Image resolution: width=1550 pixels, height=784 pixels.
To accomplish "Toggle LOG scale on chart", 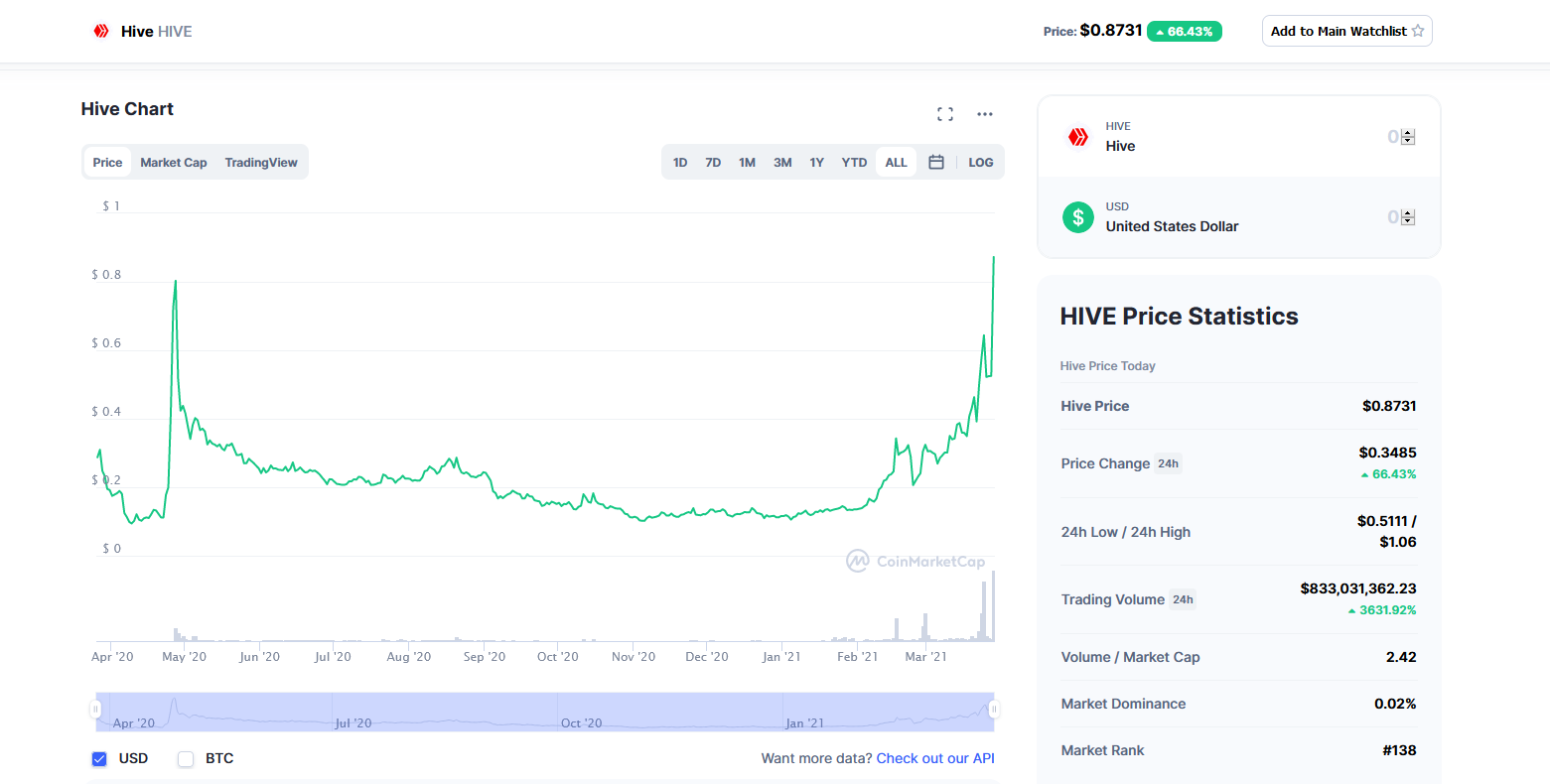I will [981, 162].
